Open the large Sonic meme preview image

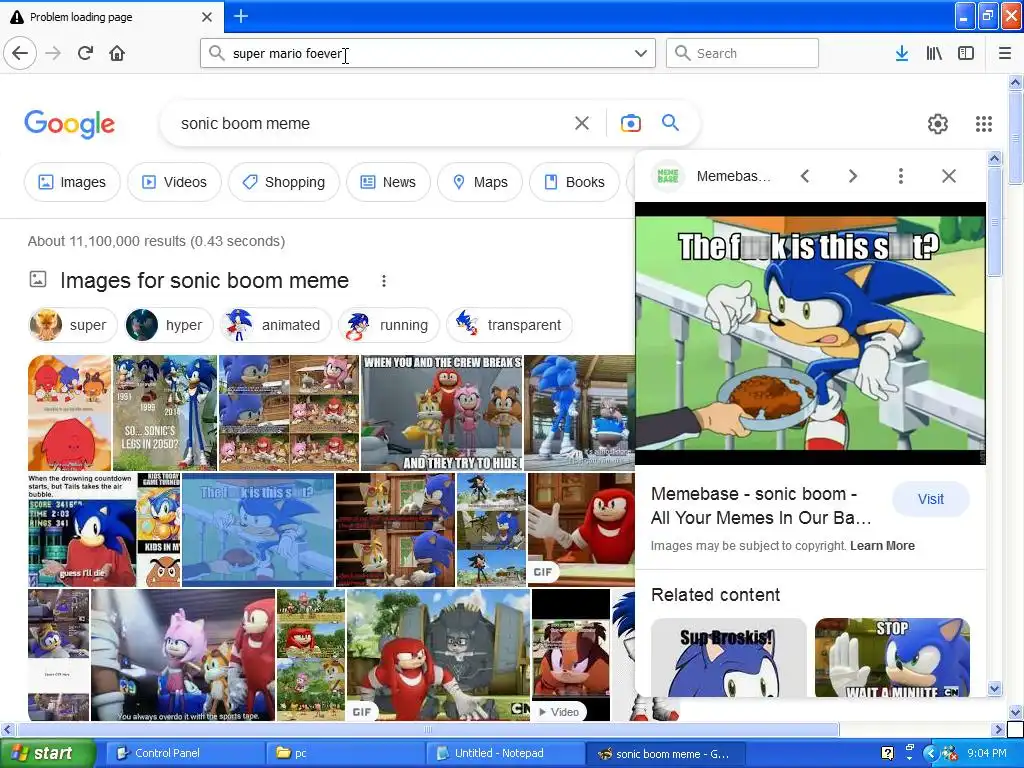tap(810, 333)
